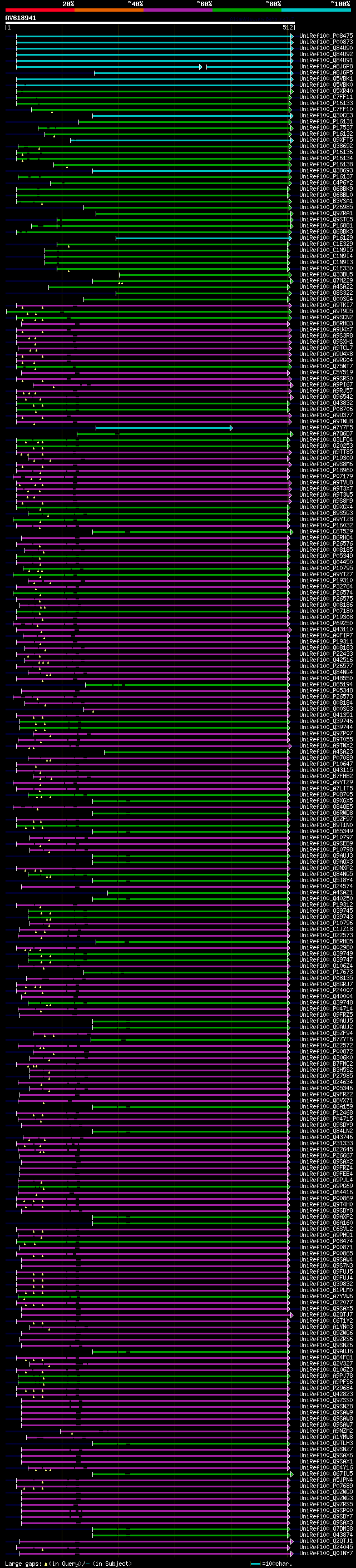The height and width of the screenshot is (1568, 356).
Task: Click the cyan alignment bar for UniRef100_P08475
Action: pos(155,36)
